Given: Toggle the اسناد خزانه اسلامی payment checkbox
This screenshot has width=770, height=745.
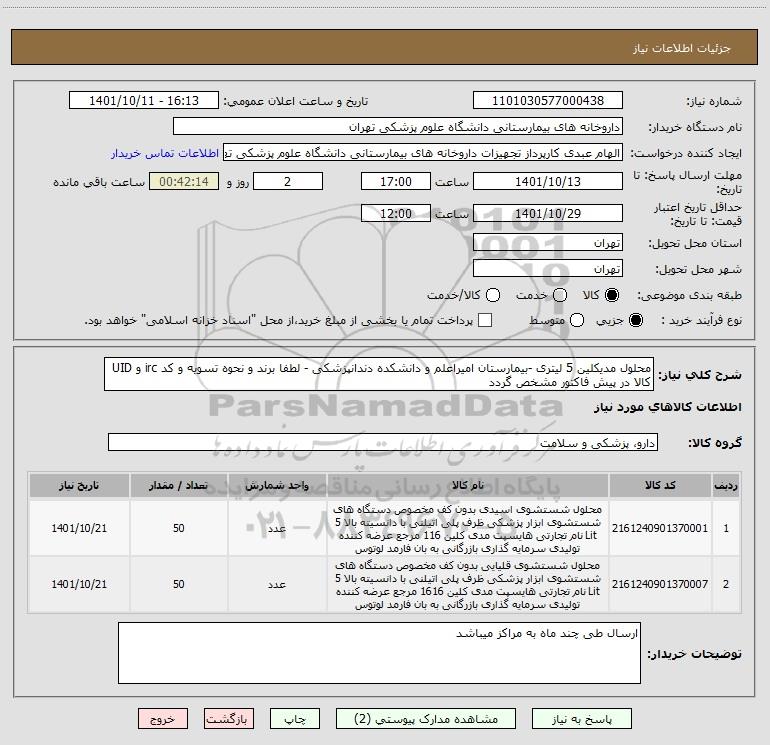Looking at the screenshot, I should tap(485, 320).
